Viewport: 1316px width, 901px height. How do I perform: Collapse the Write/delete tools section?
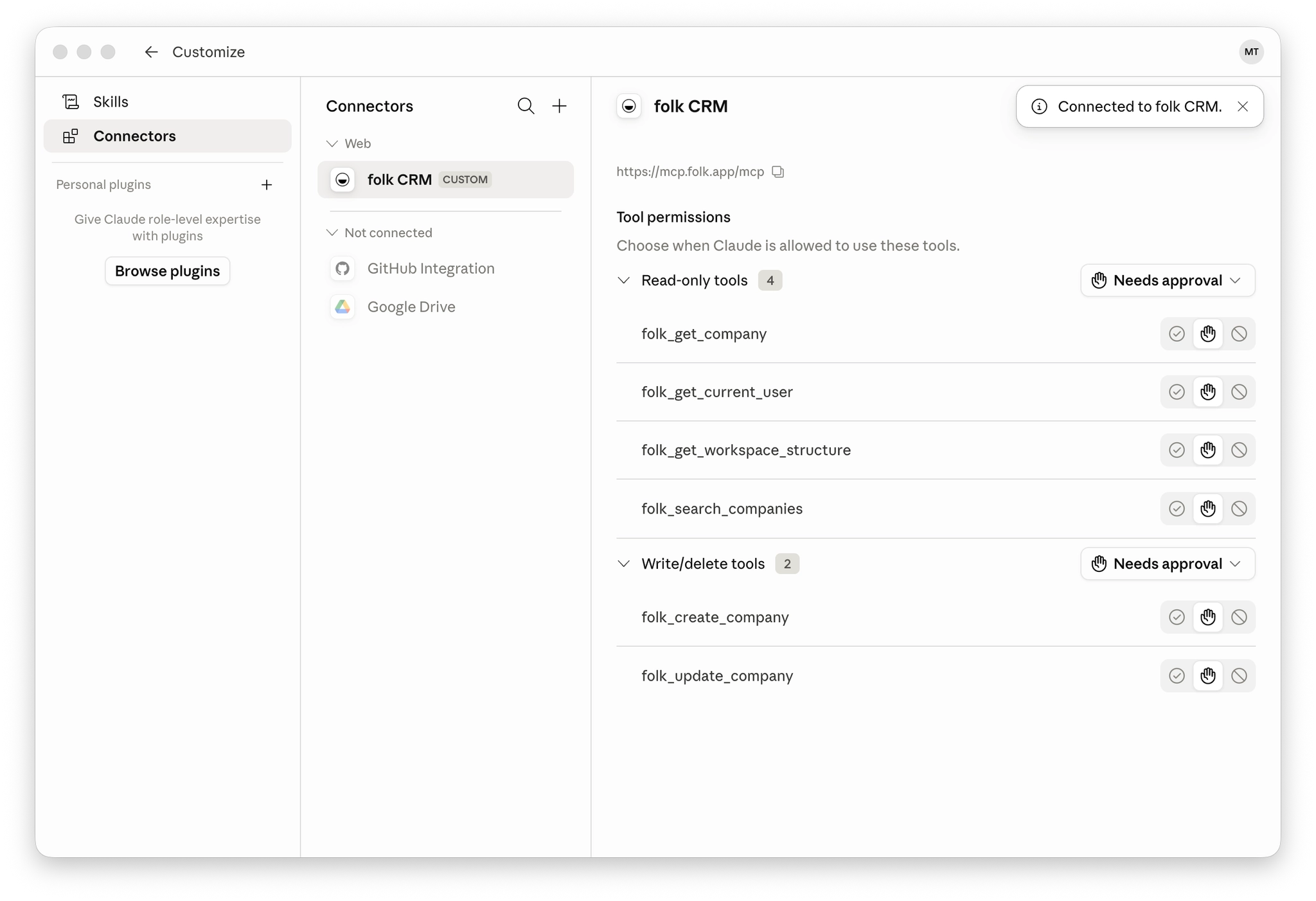[x=623, y=564]
